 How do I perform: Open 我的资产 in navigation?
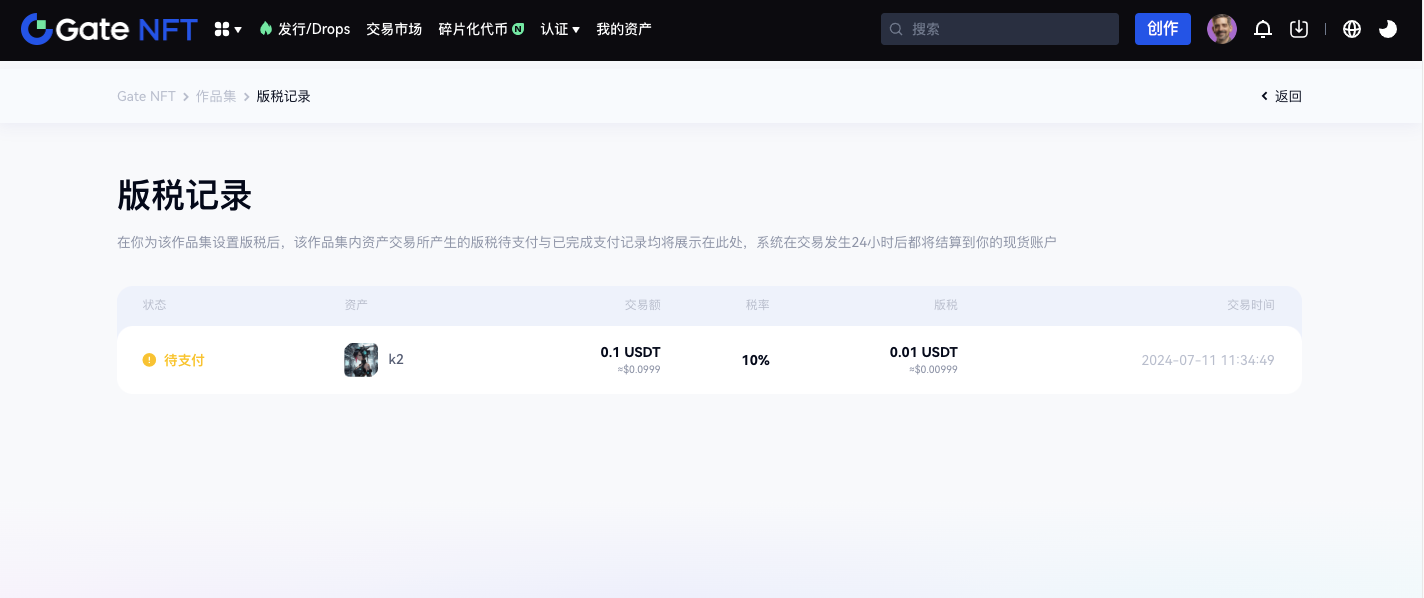pos(624,29)
